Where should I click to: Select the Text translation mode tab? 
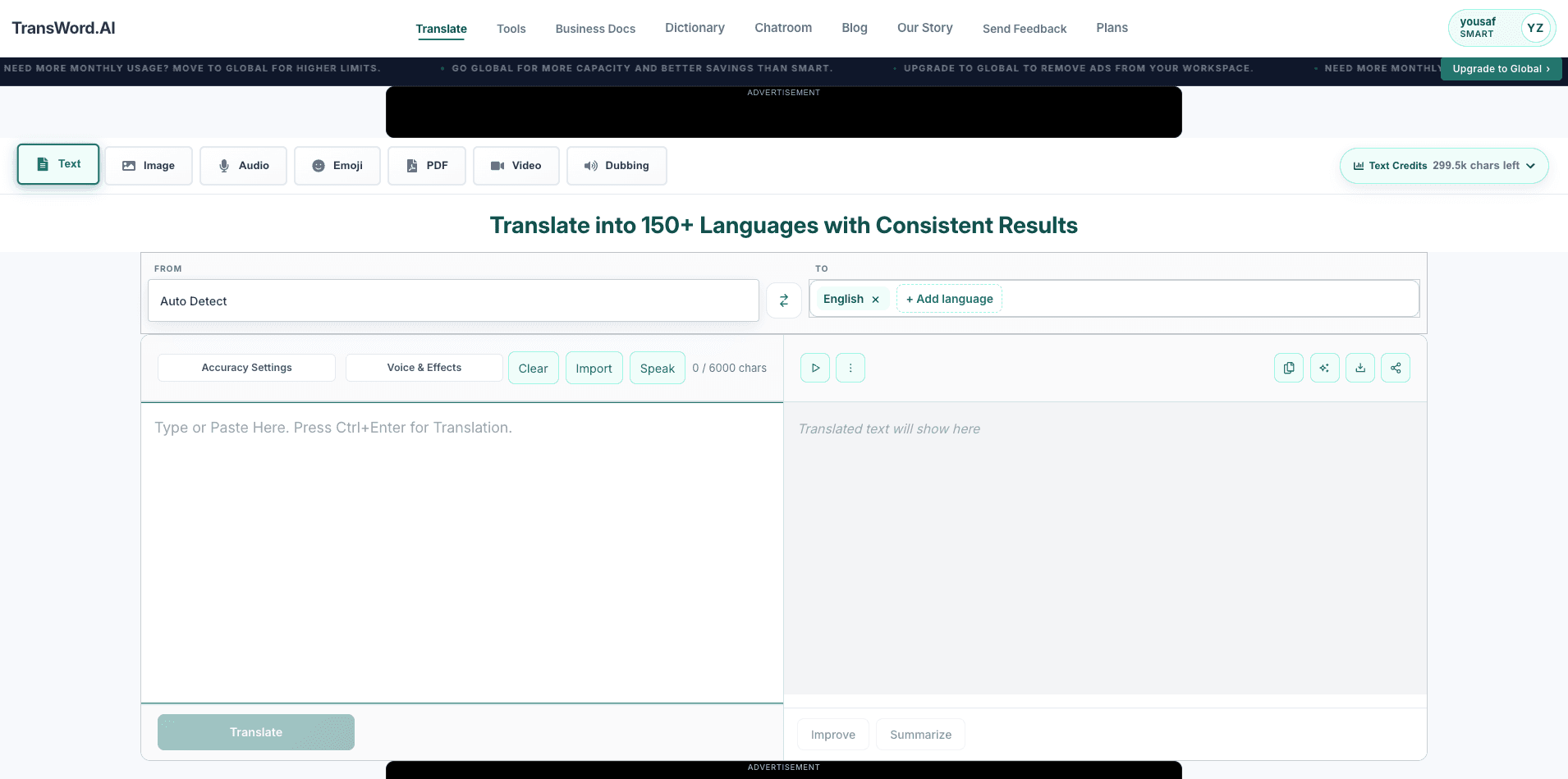(58, 164)
